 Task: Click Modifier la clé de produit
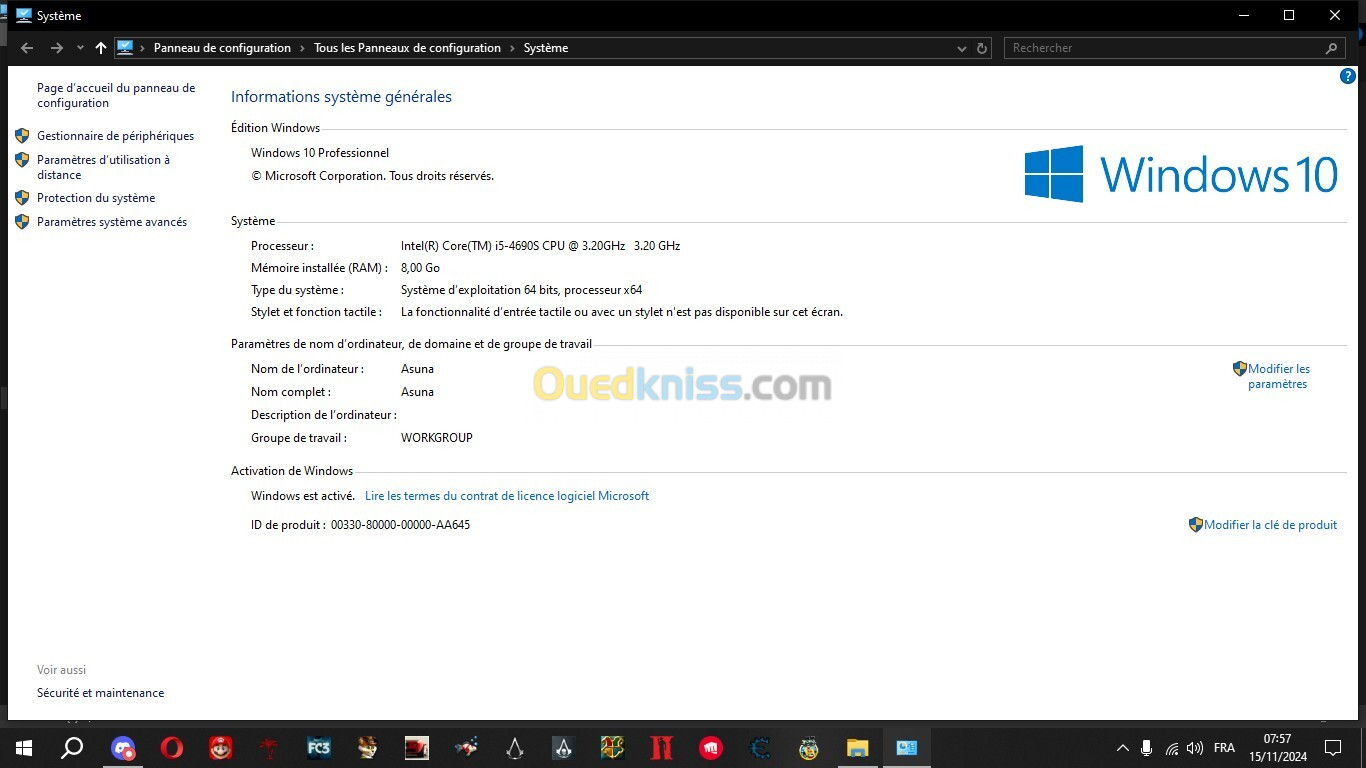coord(1270,525)
